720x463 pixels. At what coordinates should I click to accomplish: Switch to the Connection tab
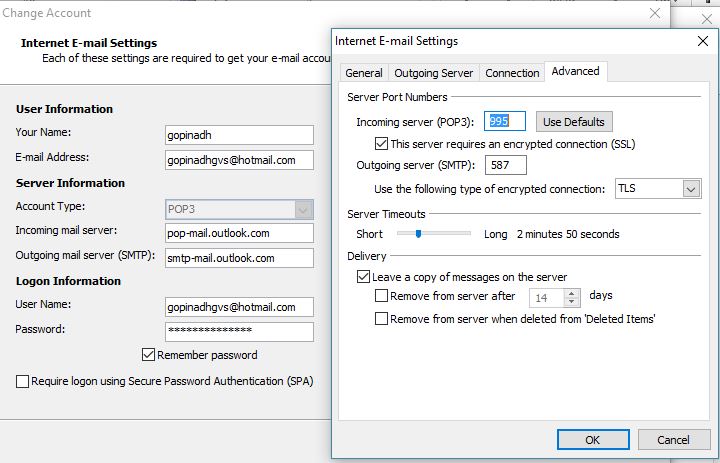[512, 73]
